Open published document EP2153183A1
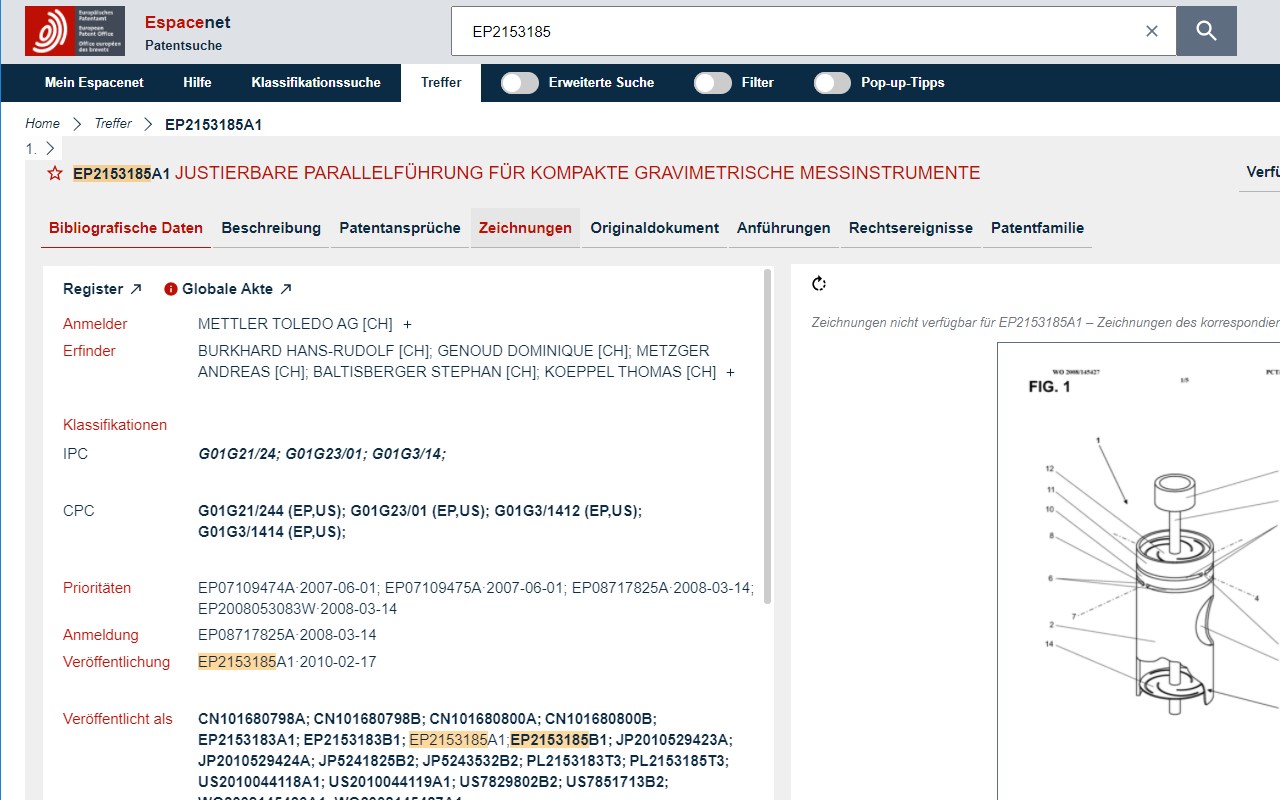Image resolution: width=1280 pixels, height=800 pixels. 248,740
